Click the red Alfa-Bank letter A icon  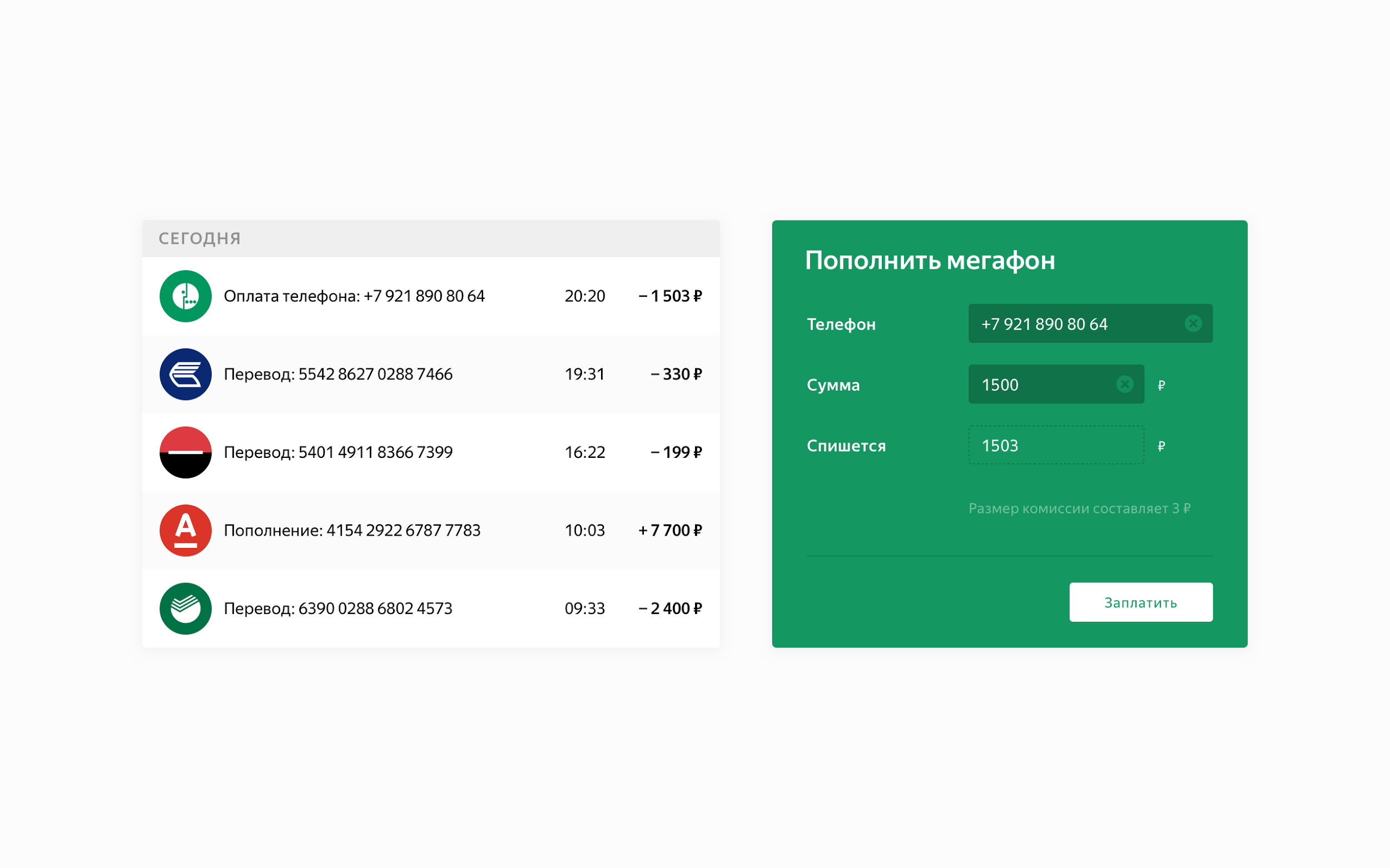186,531
